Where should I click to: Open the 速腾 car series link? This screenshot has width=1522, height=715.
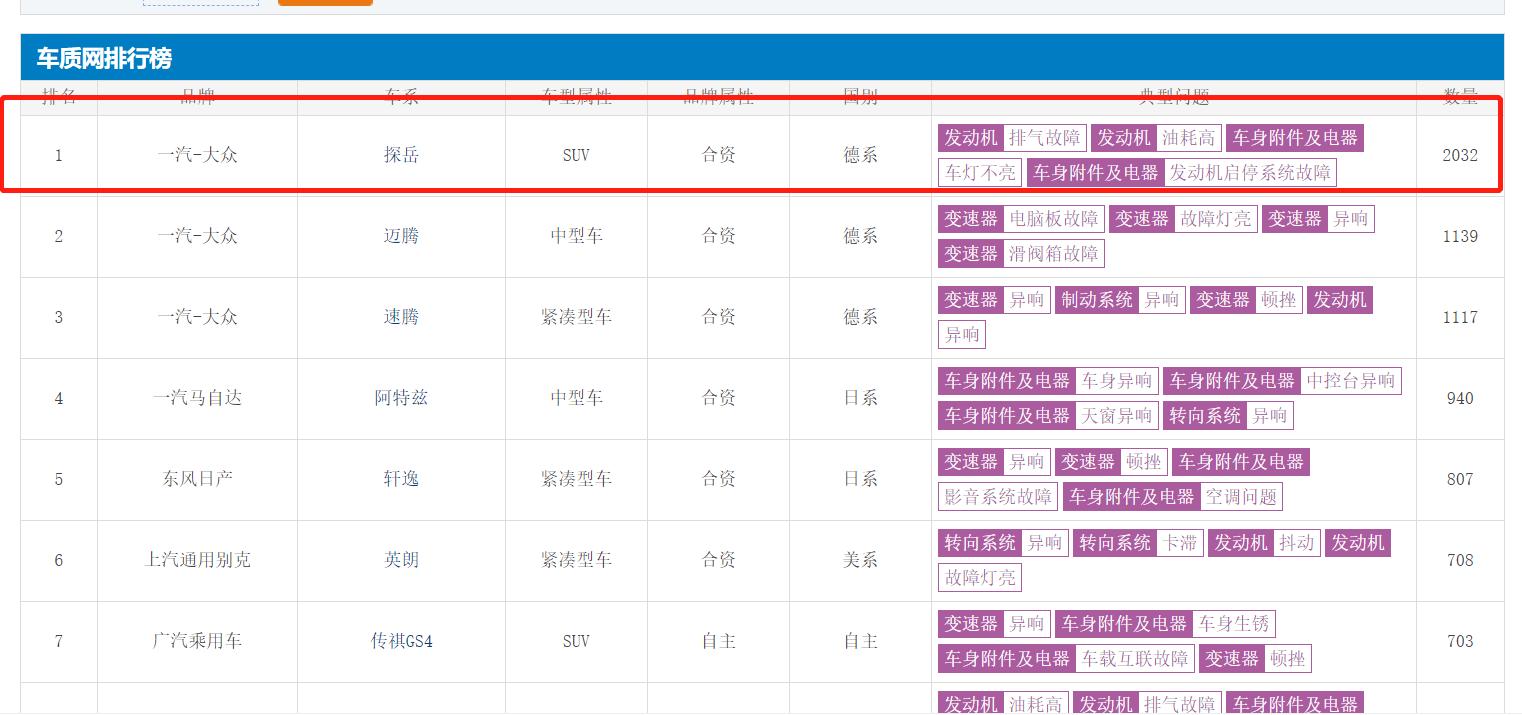coord(401,317)
